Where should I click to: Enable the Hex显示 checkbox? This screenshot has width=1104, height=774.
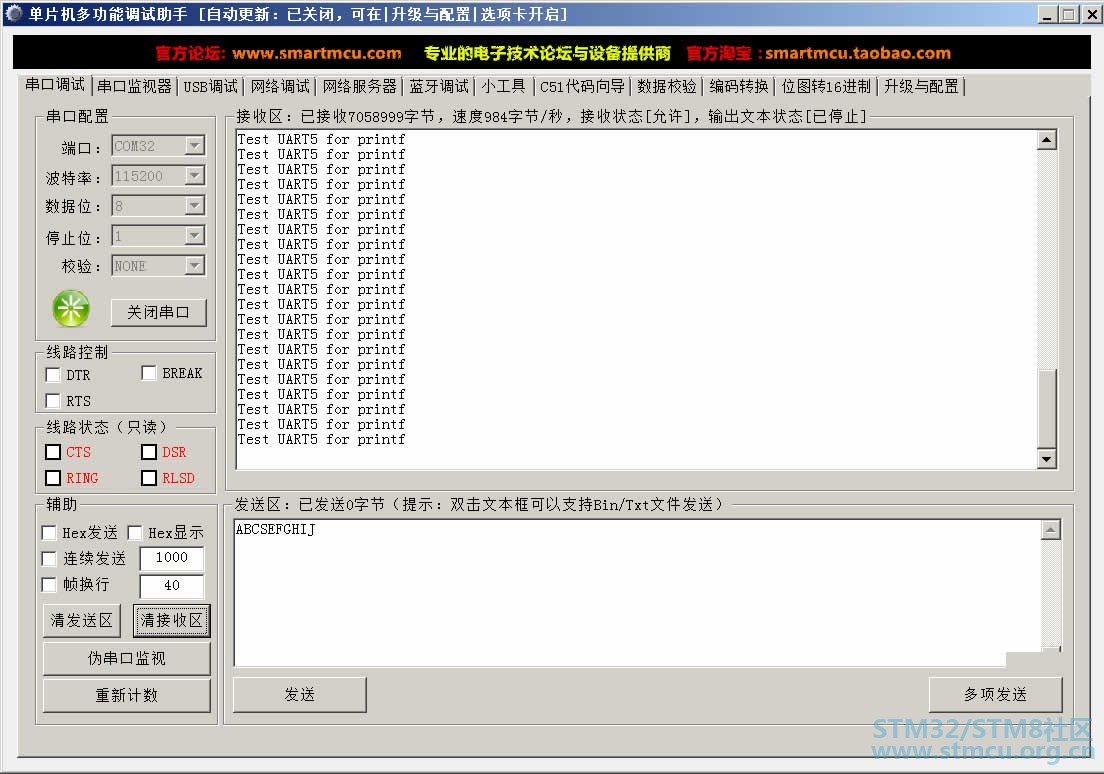(135, 532)
